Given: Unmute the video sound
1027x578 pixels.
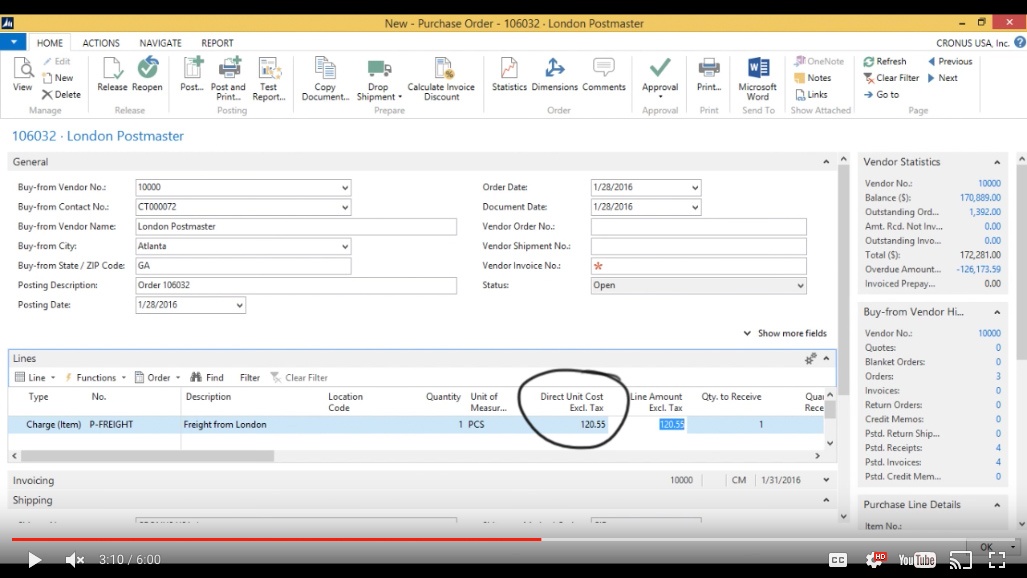Looking at the screenshot, I should coord(75,560).
